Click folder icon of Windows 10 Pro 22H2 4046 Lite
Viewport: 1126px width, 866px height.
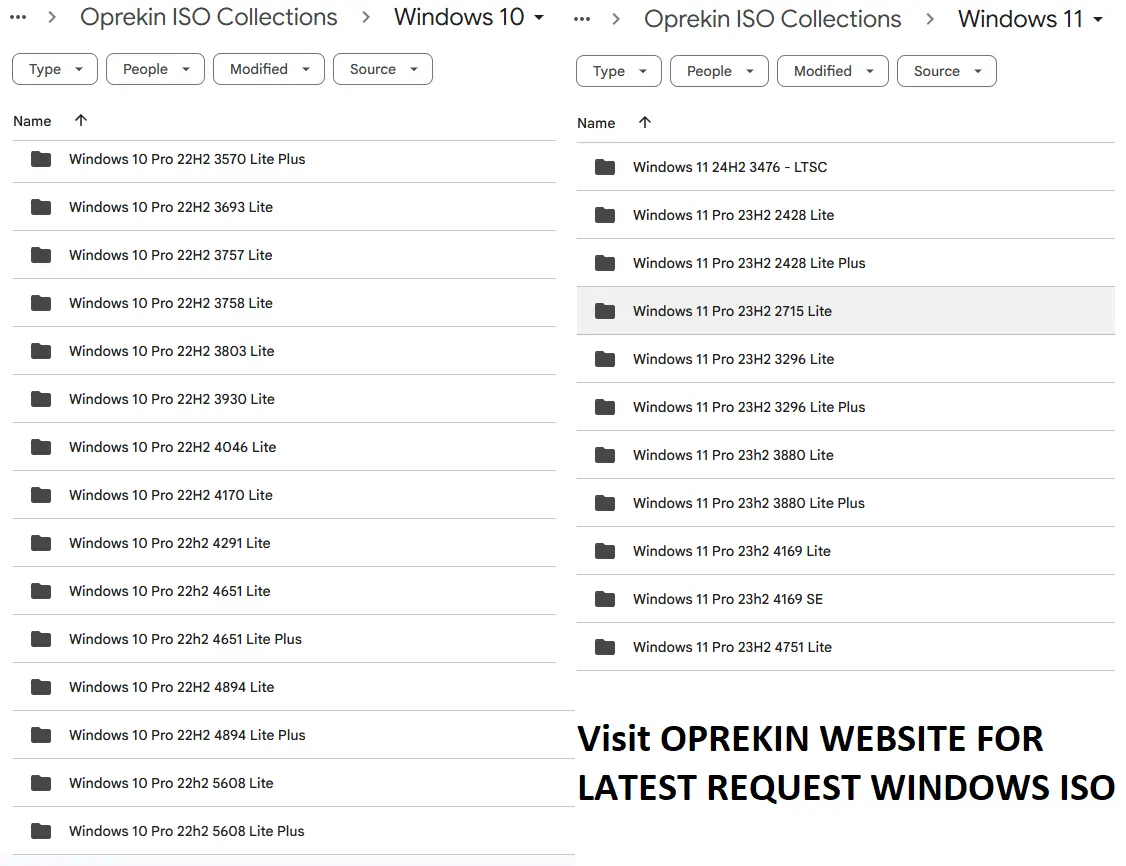(x=41, y=447)
